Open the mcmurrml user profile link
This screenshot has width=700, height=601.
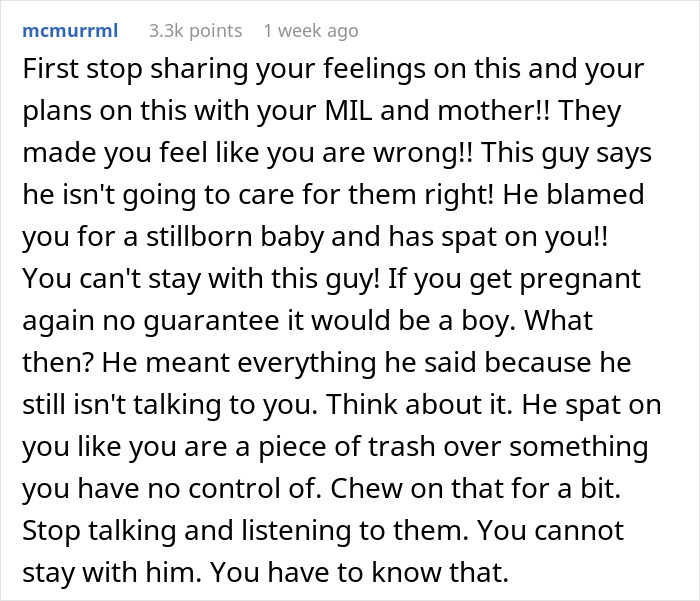point(70,31)
